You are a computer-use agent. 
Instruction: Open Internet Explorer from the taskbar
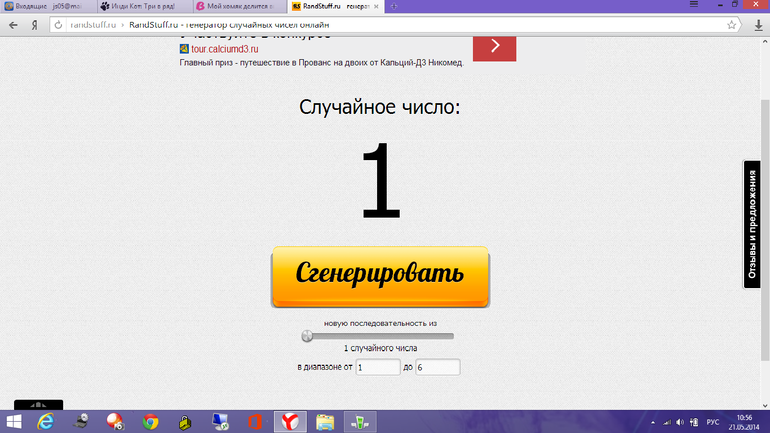tap(46, 422)
